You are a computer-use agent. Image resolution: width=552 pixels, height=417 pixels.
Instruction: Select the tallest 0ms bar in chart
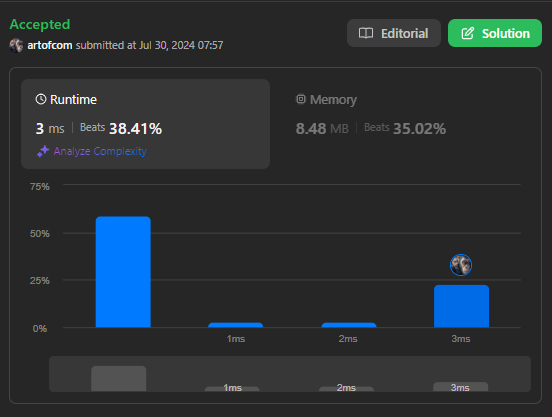pos(123,272)
